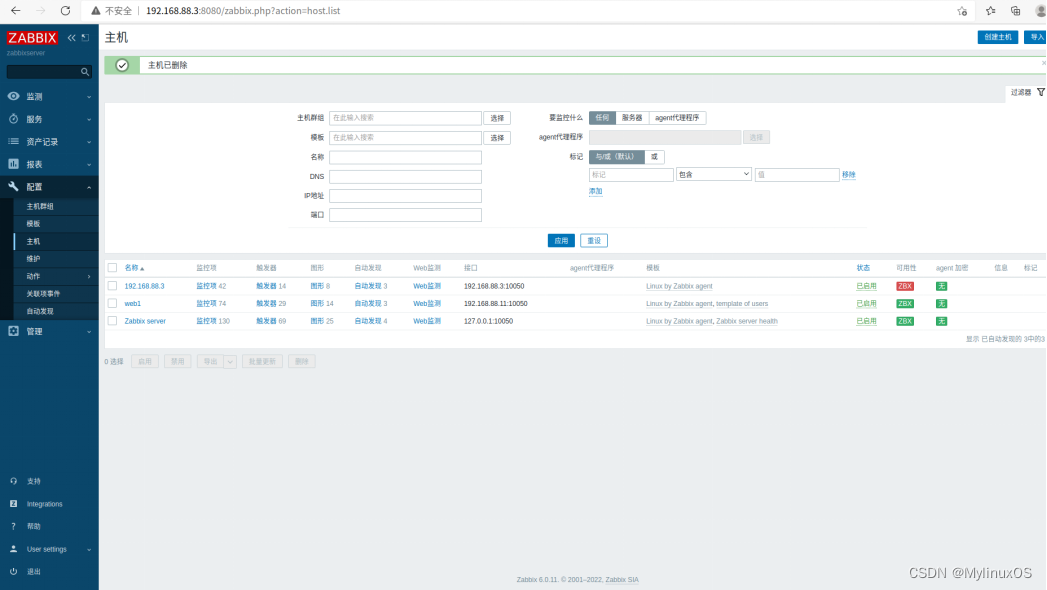This screenshot has width=1047, height=590.
Task: Check the Zabbix server host checkbox
Action: [x=112, y=320]
